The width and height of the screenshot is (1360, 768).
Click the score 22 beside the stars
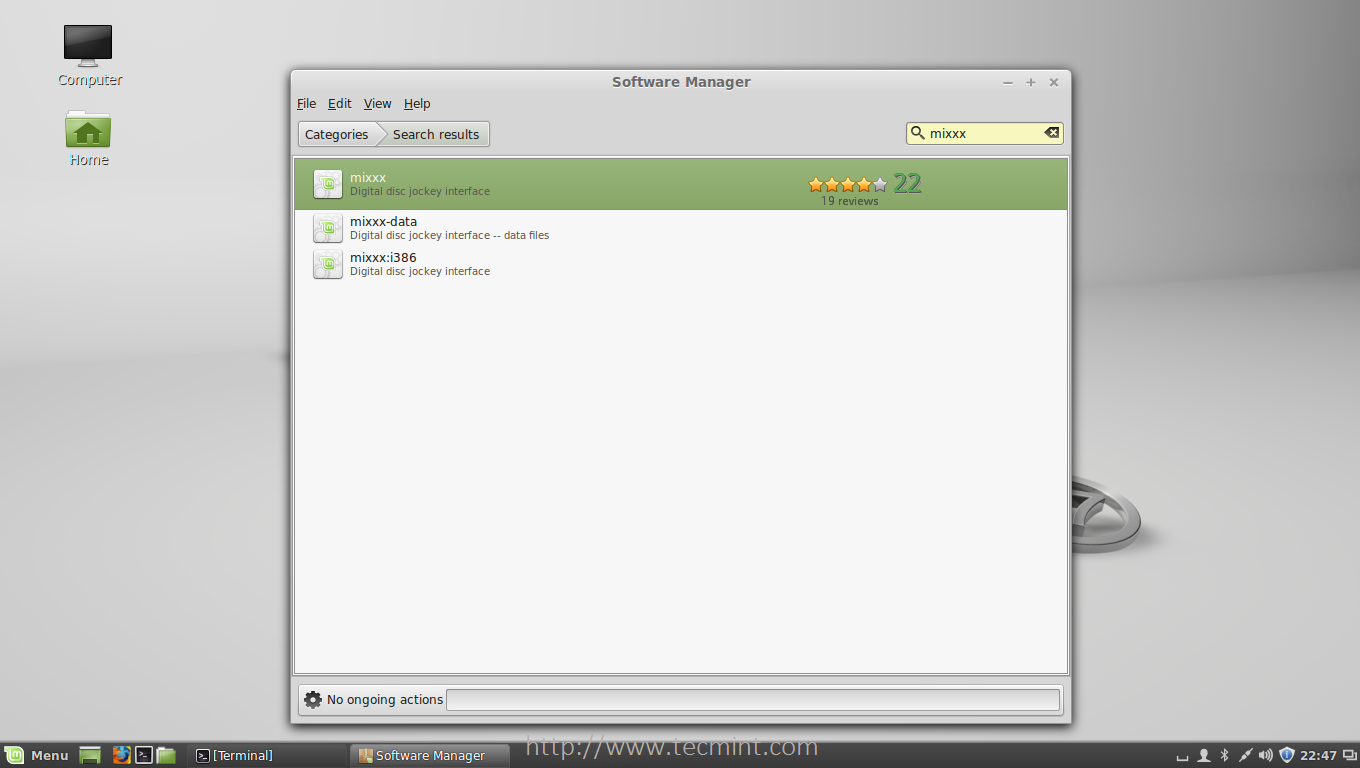pyautogui.click(x=907, y=183)
